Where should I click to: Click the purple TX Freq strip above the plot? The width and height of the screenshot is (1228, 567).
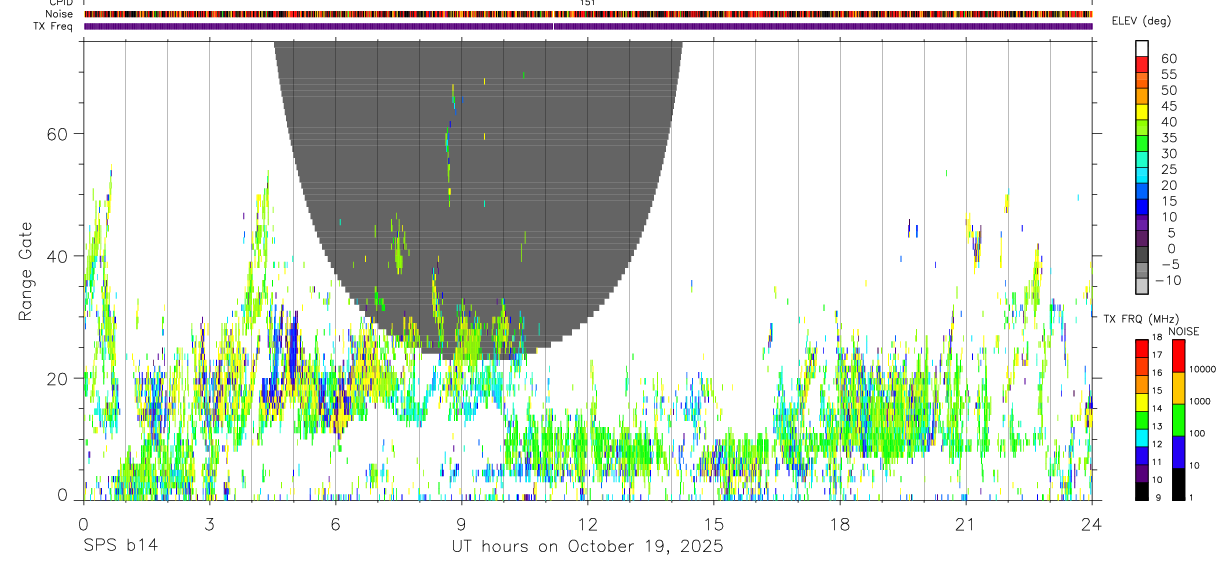tap(588, 26)
